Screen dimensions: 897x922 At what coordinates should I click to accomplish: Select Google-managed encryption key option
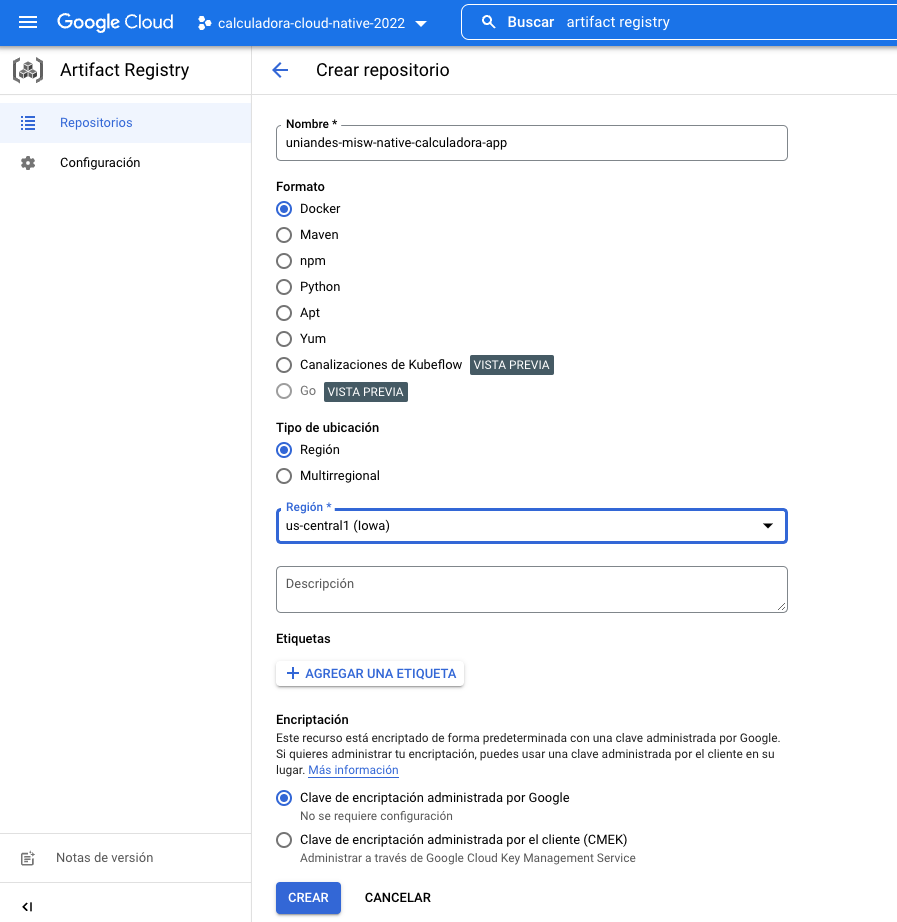284,798
